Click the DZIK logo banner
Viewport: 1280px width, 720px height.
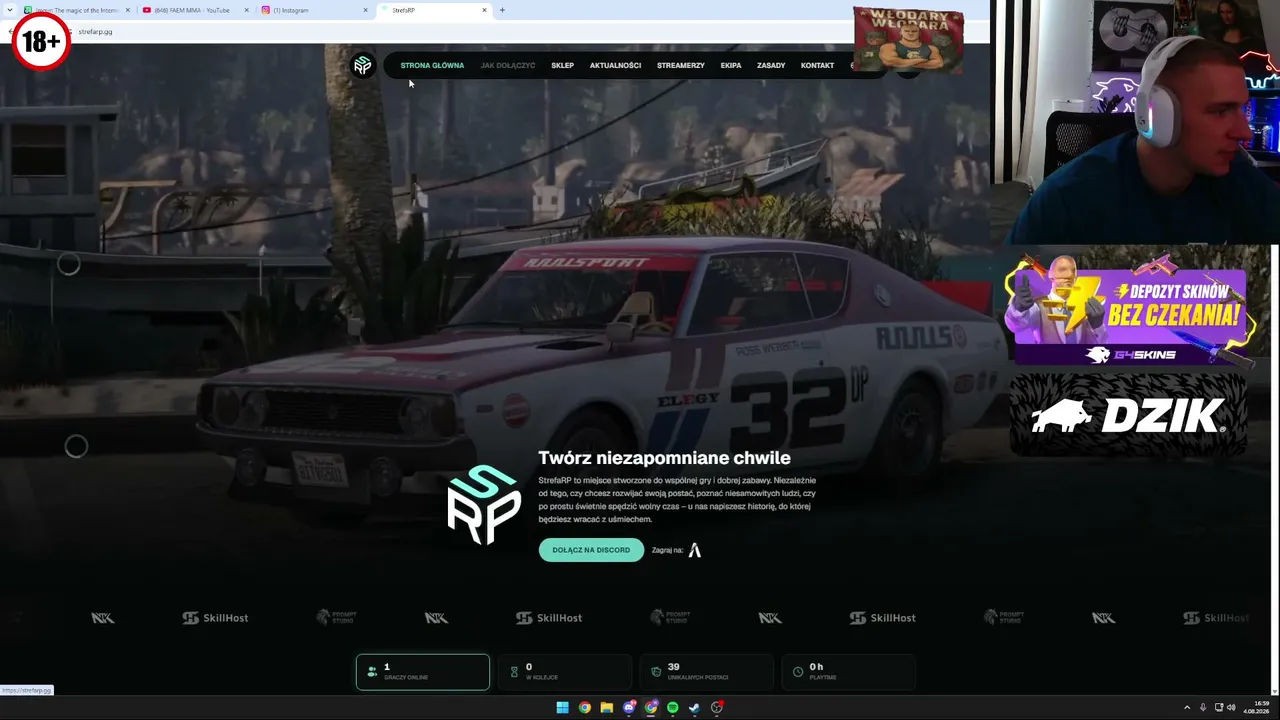click(1128, 415)
